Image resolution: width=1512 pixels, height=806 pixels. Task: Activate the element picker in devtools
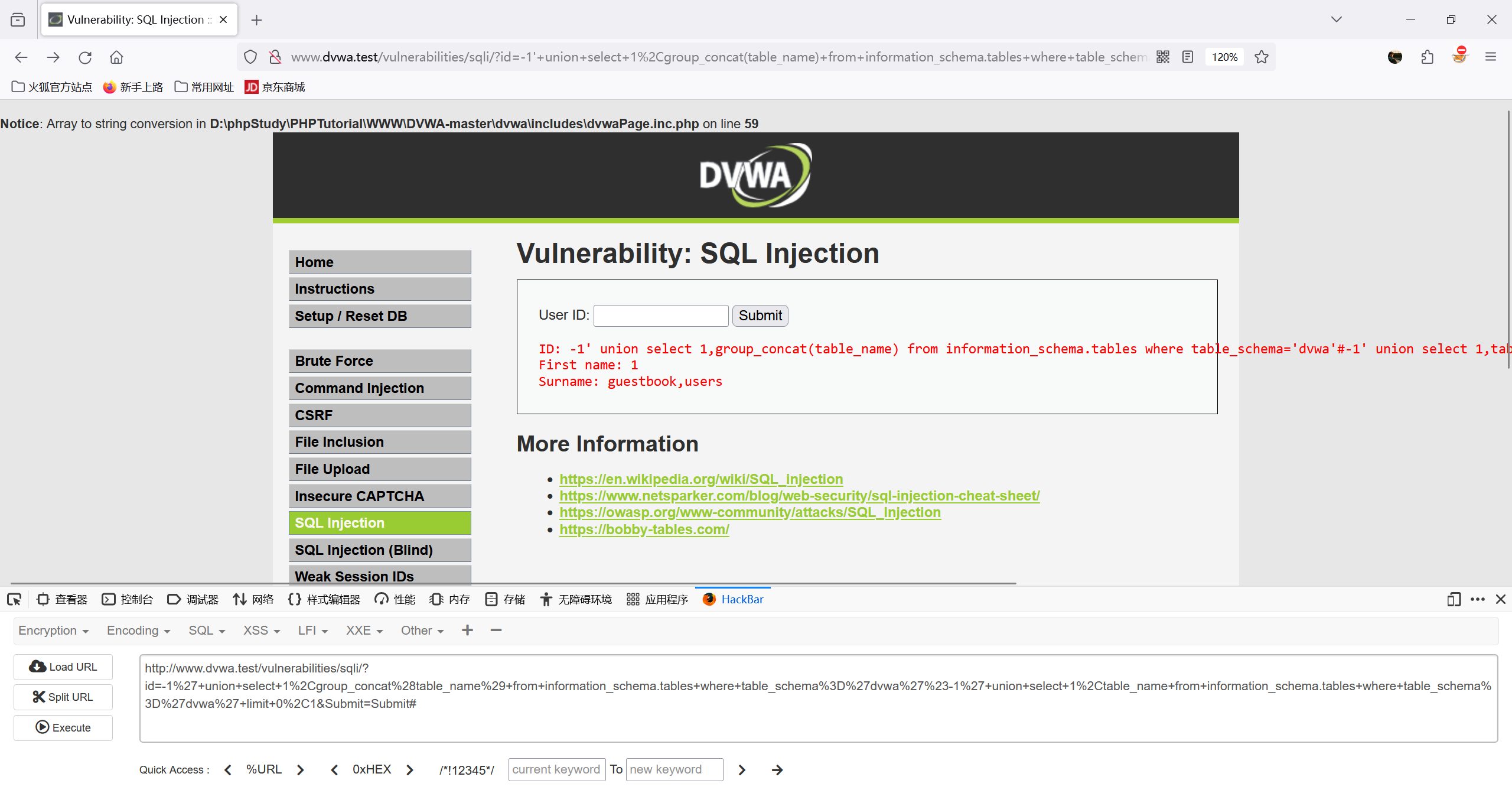point(14,599)
